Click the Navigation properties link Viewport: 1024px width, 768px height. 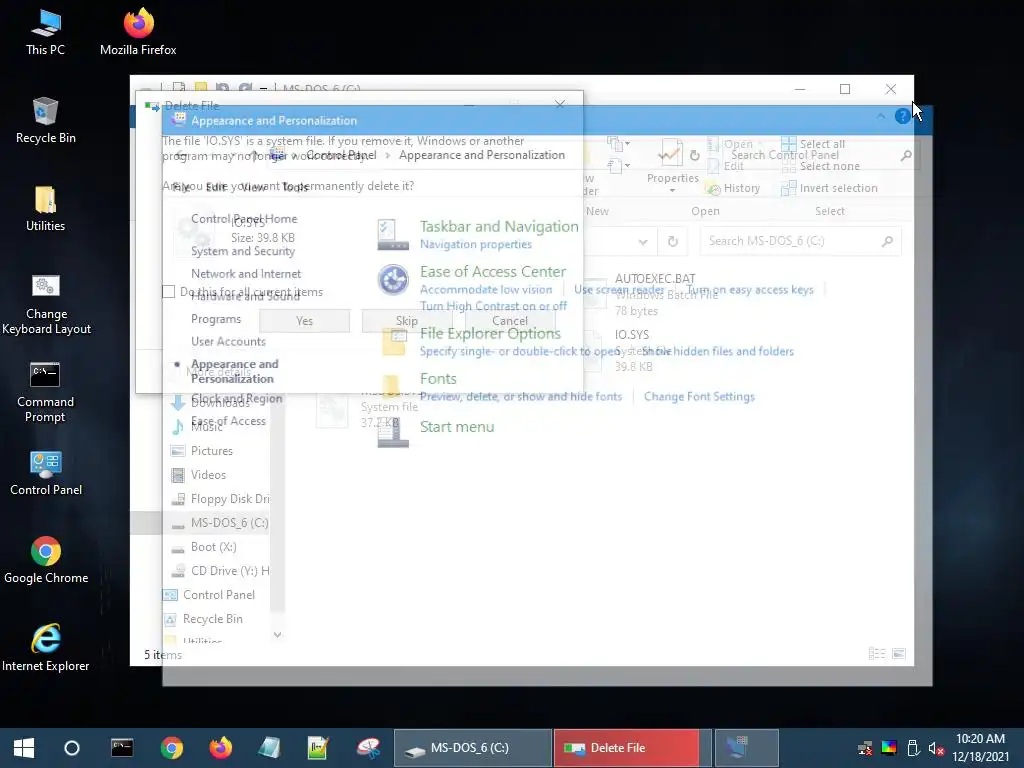pos(476,244)
